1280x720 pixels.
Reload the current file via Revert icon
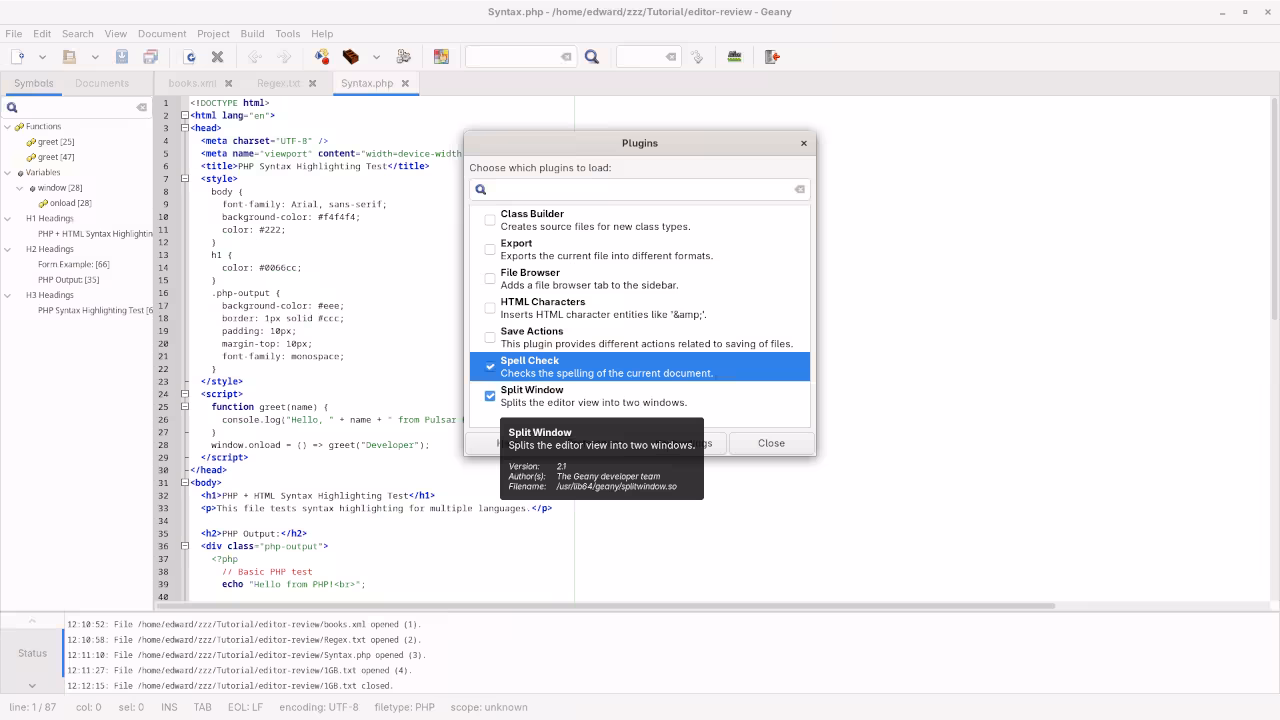click(188, 57)
